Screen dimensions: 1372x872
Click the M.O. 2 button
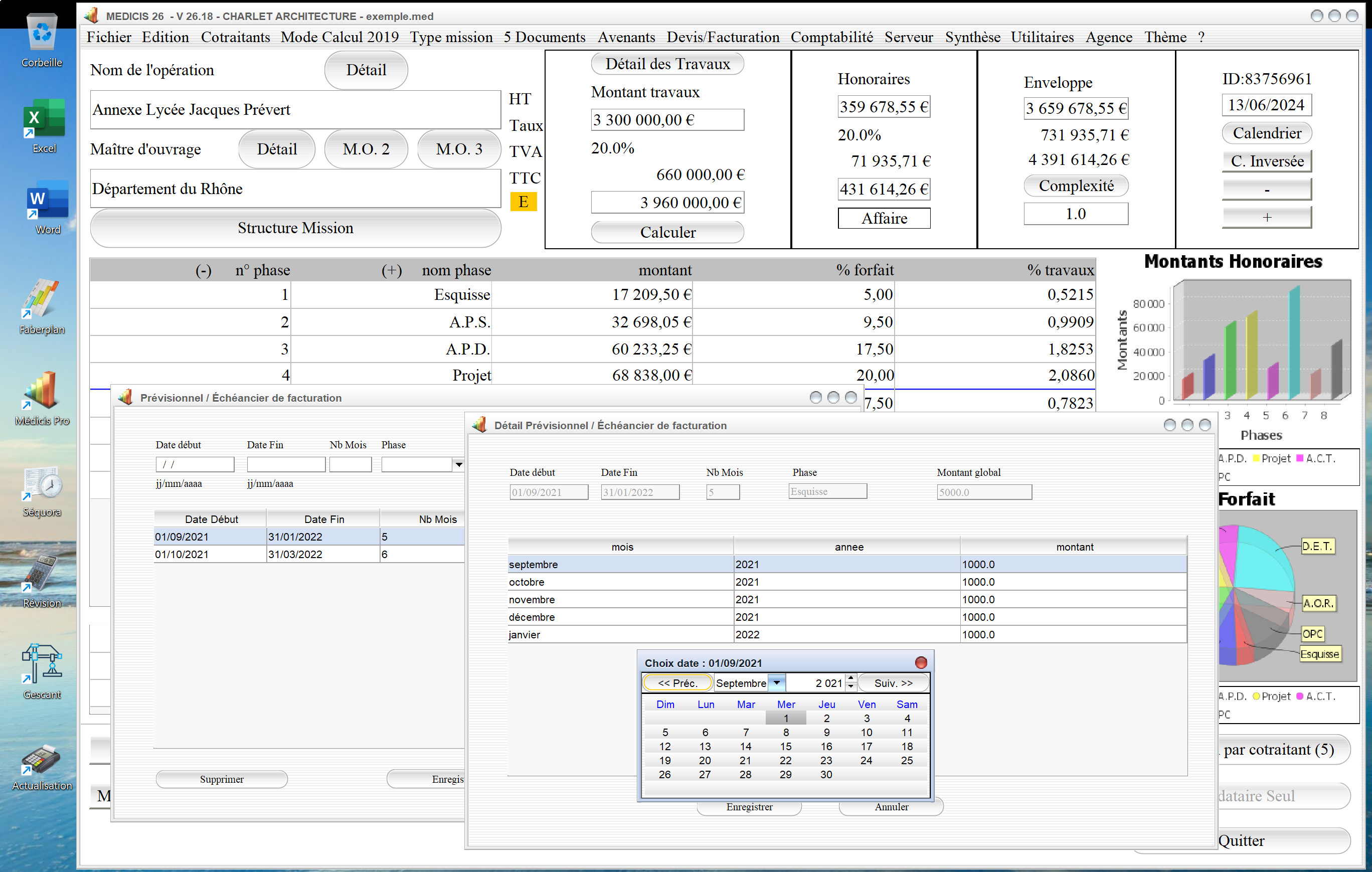coord(366,149)
